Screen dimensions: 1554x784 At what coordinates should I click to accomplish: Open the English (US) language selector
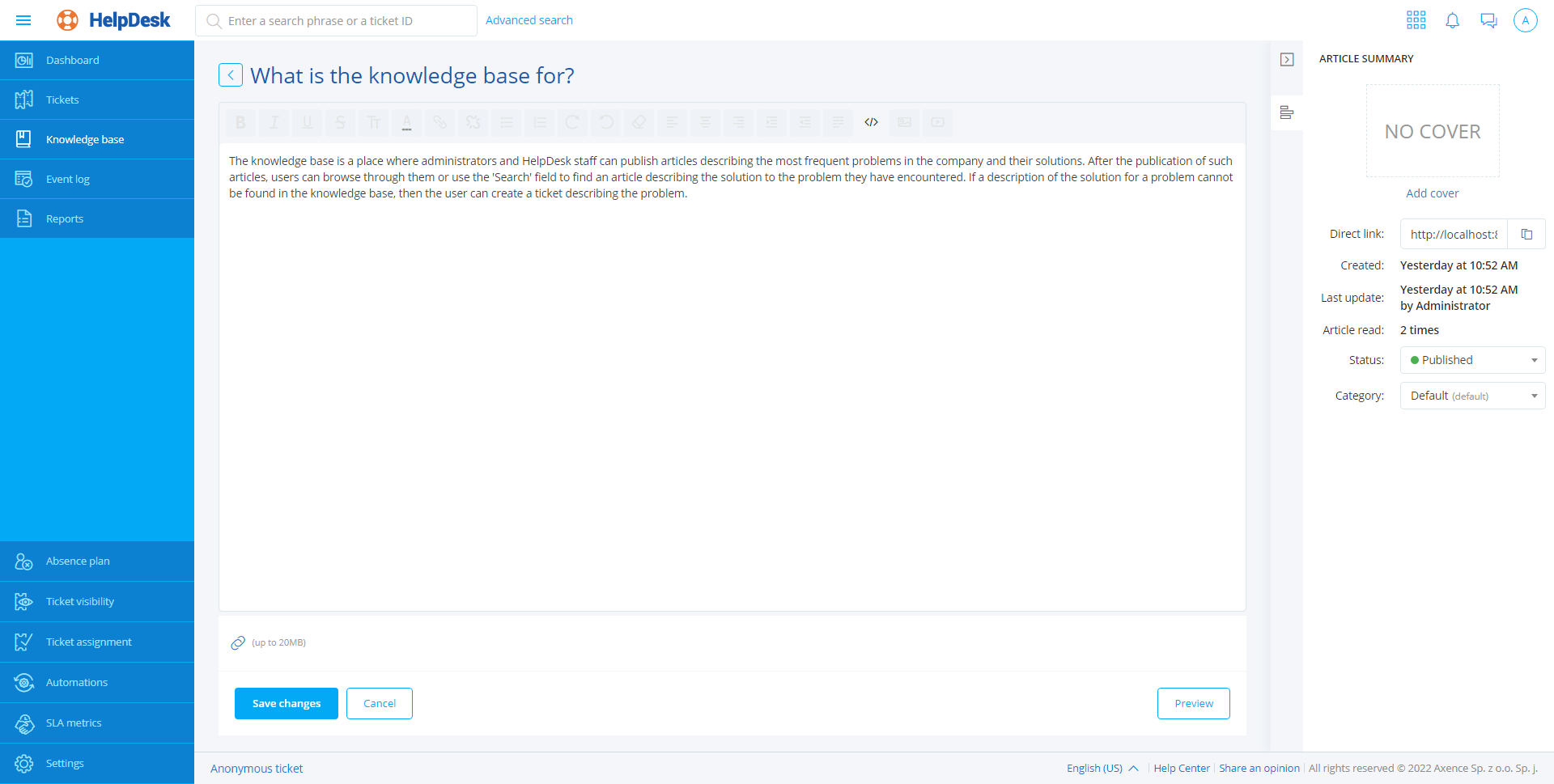coord(1102,769)
